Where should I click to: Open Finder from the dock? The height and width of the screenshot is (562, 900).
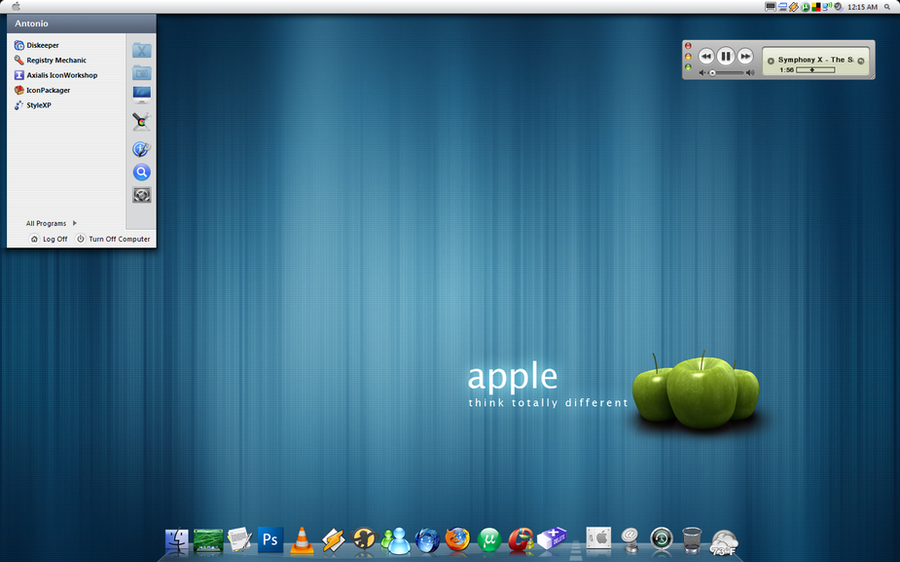[177, 541]
